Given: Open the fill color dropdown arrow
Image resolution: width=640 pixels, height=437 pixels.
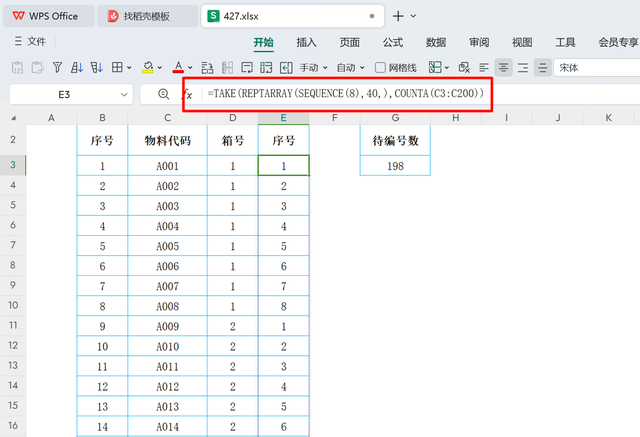Looking at the screenshot, I should pos(160,68).
